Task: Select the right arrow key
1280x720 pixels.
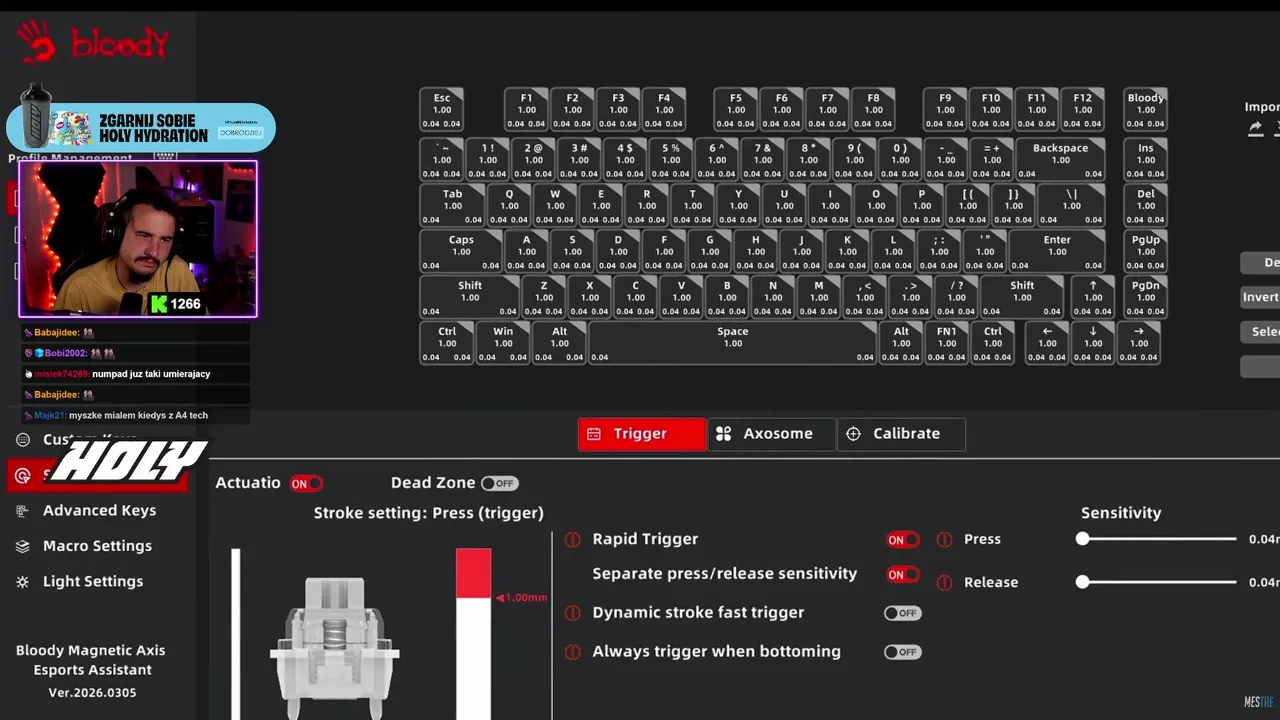Action: tap(1139, 343)
